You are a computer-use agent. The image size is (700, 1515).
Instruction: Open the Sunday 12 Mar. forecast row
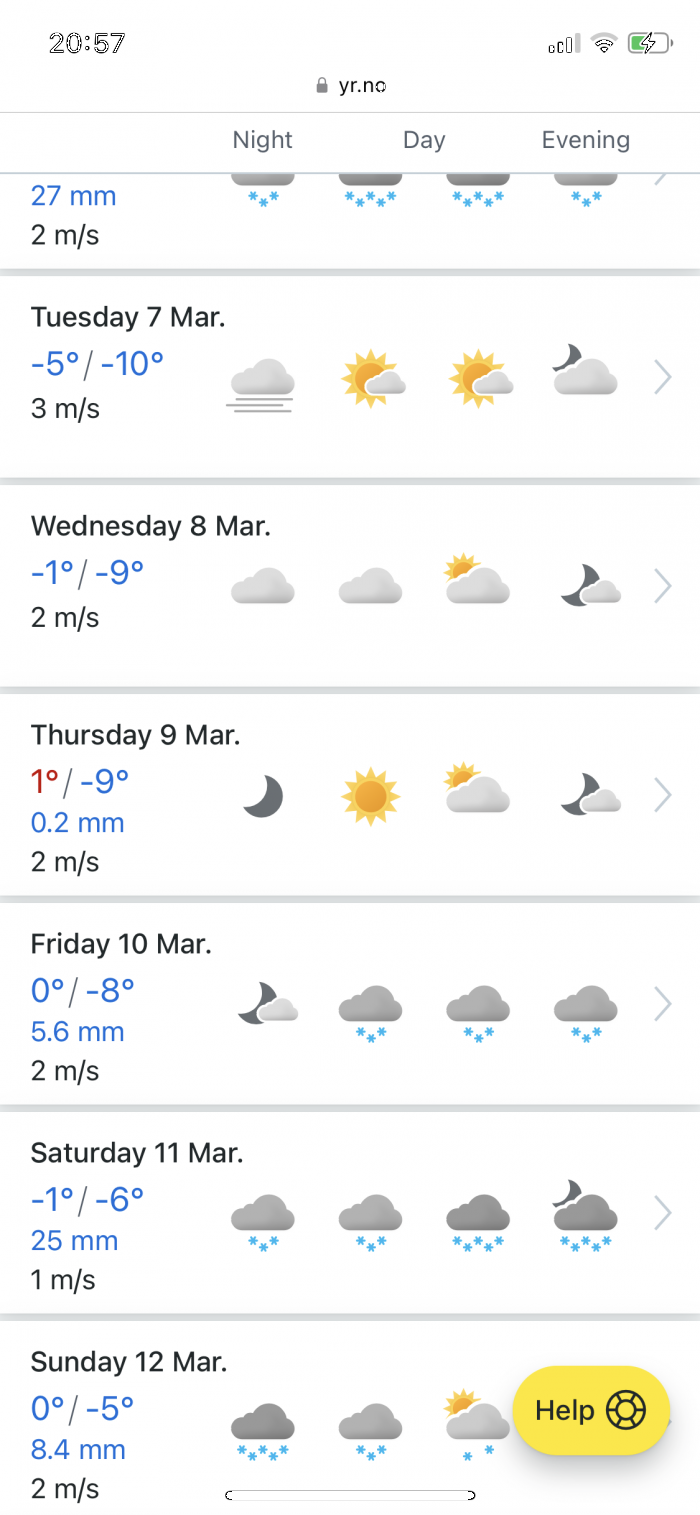pyautogui.click(x=350, y=1418)
